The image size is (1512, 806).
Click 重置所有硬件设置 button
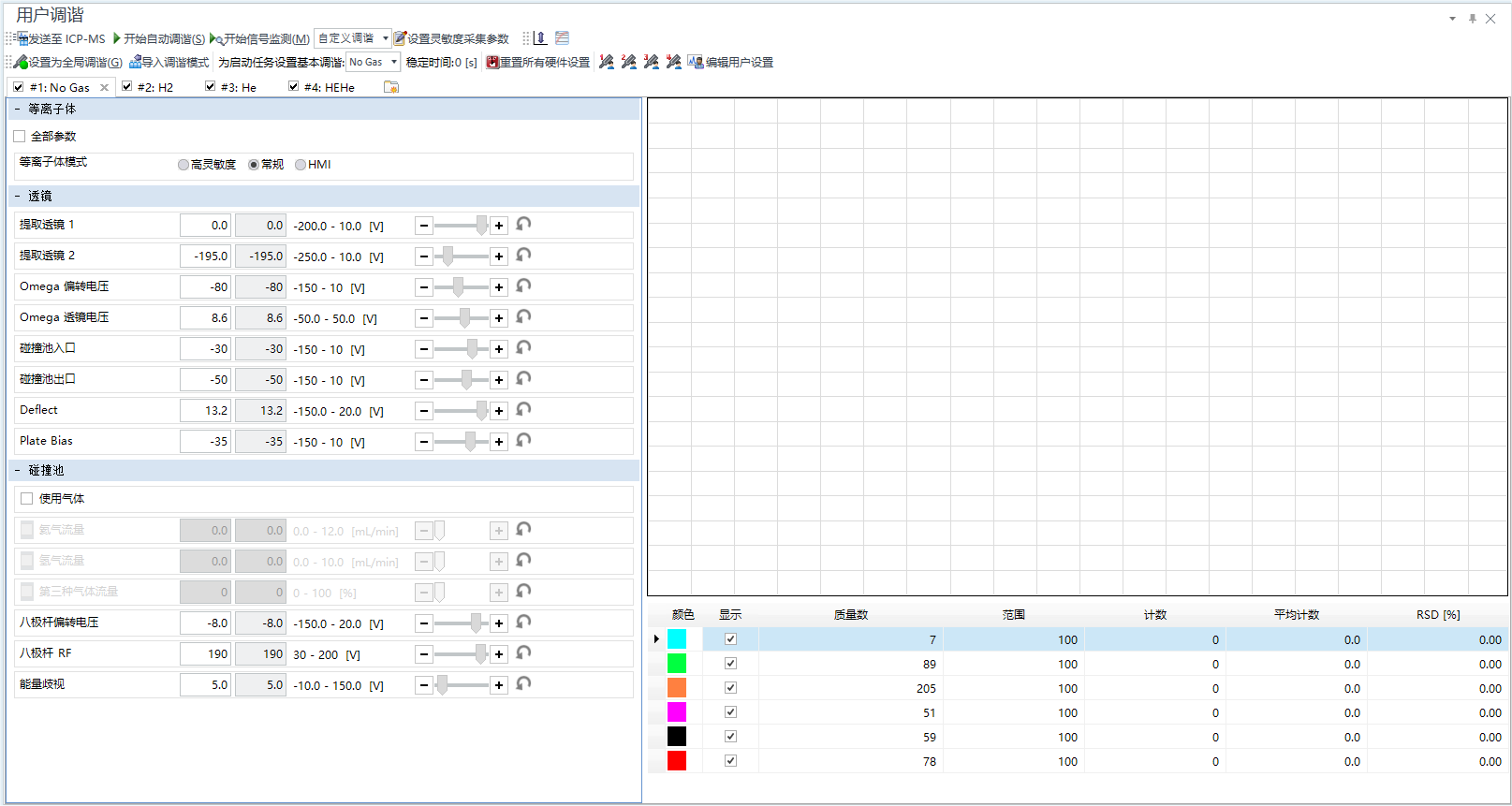pos(538,62)
